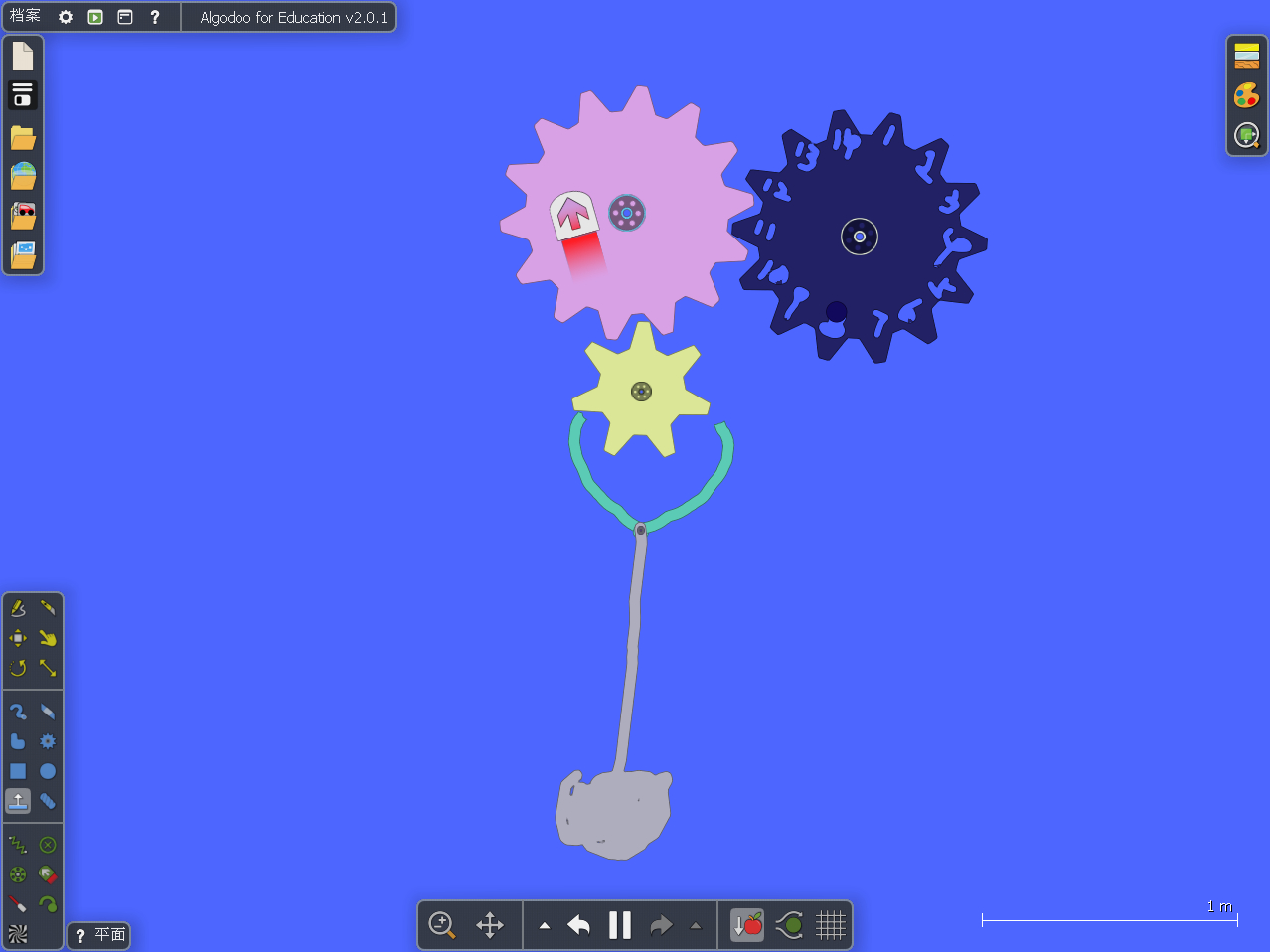Select the Gear tool
The image size is (1270, 952).
pos(48,741)
